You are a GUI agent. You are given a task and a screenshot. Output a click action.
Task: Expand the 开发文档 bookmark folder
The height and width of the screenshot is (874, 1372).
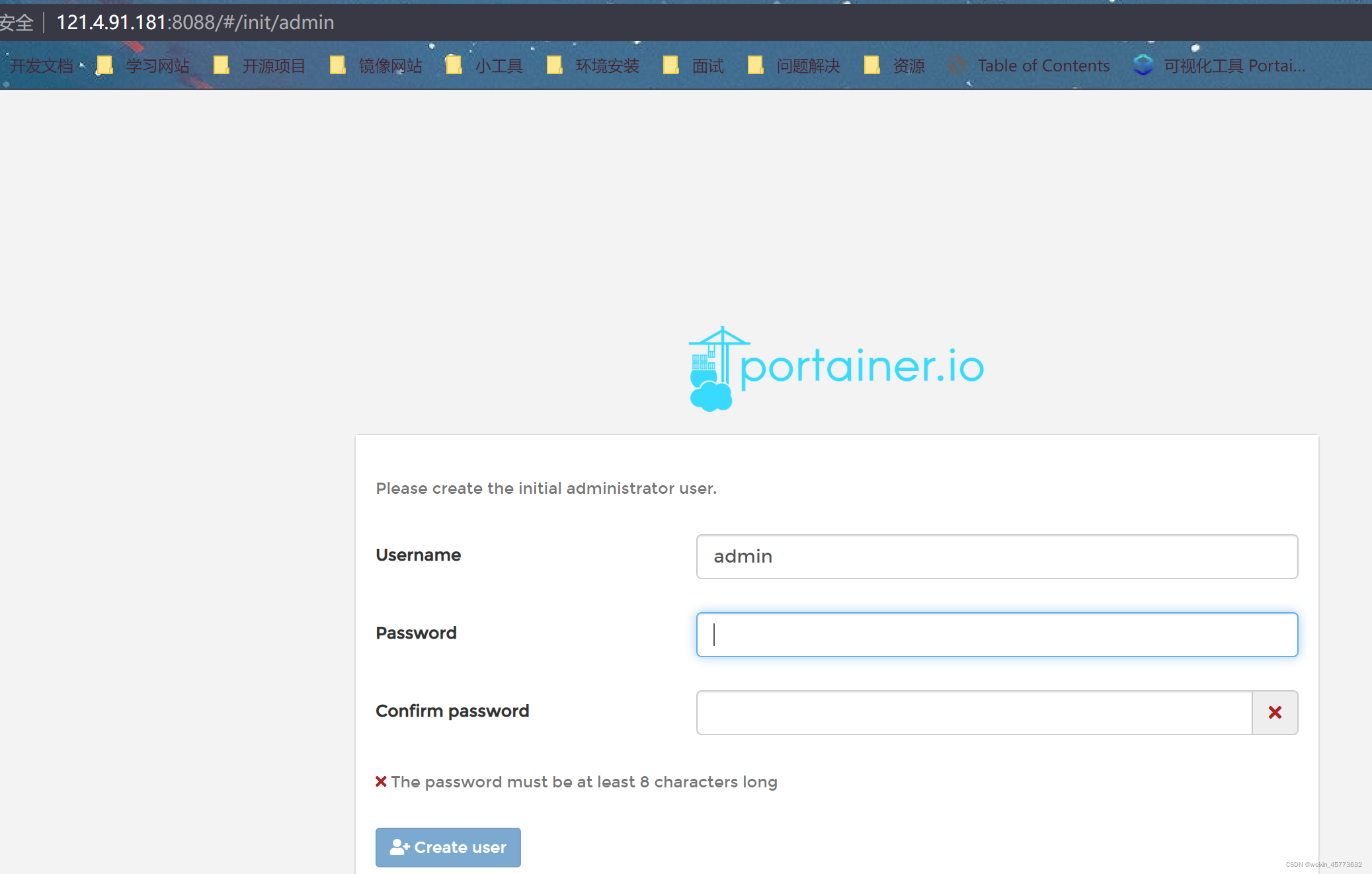coord(40,65)
